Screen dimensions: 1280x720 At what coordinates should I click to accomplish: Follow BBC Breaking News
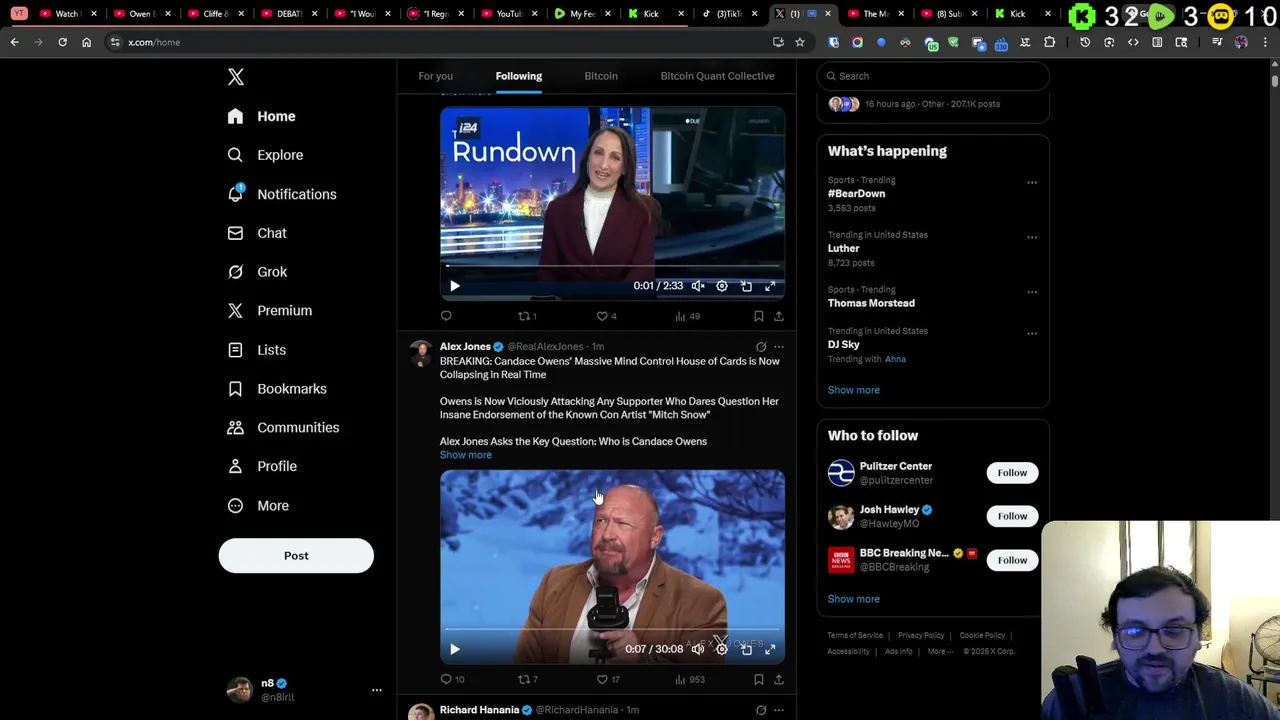1012,560
